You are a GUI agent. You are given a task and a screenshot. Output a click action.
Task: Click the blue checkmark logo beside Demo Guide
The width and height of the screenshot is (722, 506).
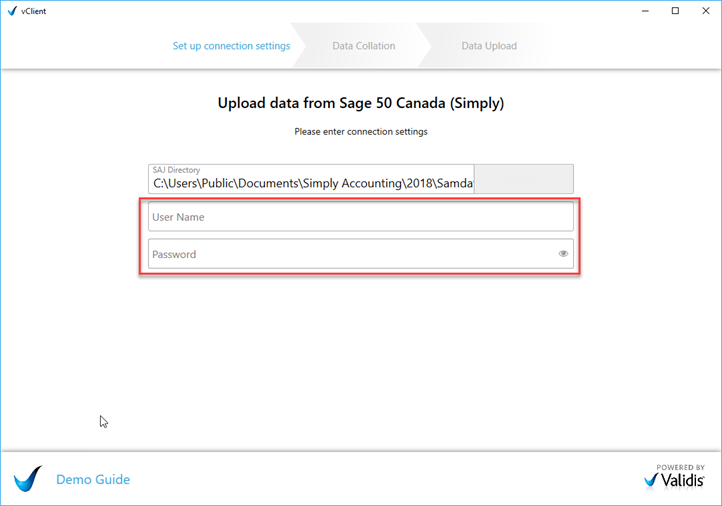click(x=28, y=479)
